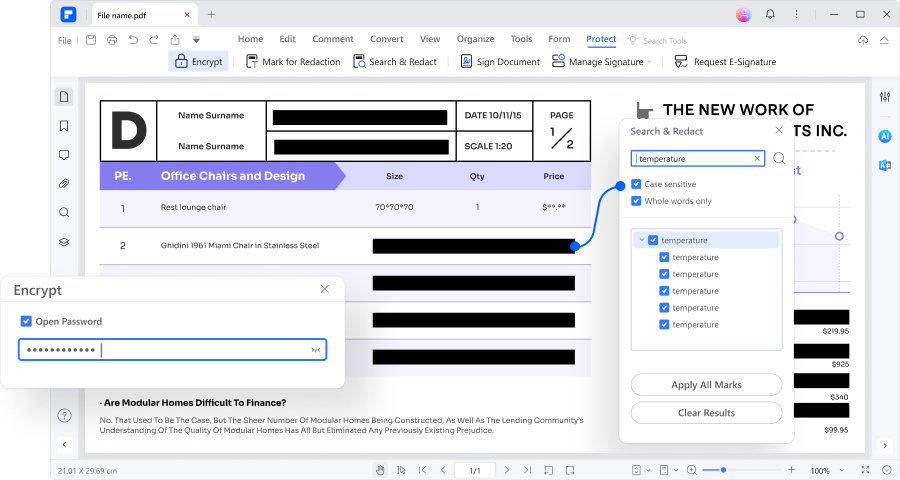Open the AI translate icon in right sidebar
900x480 pixels.
tap(885, 165)
